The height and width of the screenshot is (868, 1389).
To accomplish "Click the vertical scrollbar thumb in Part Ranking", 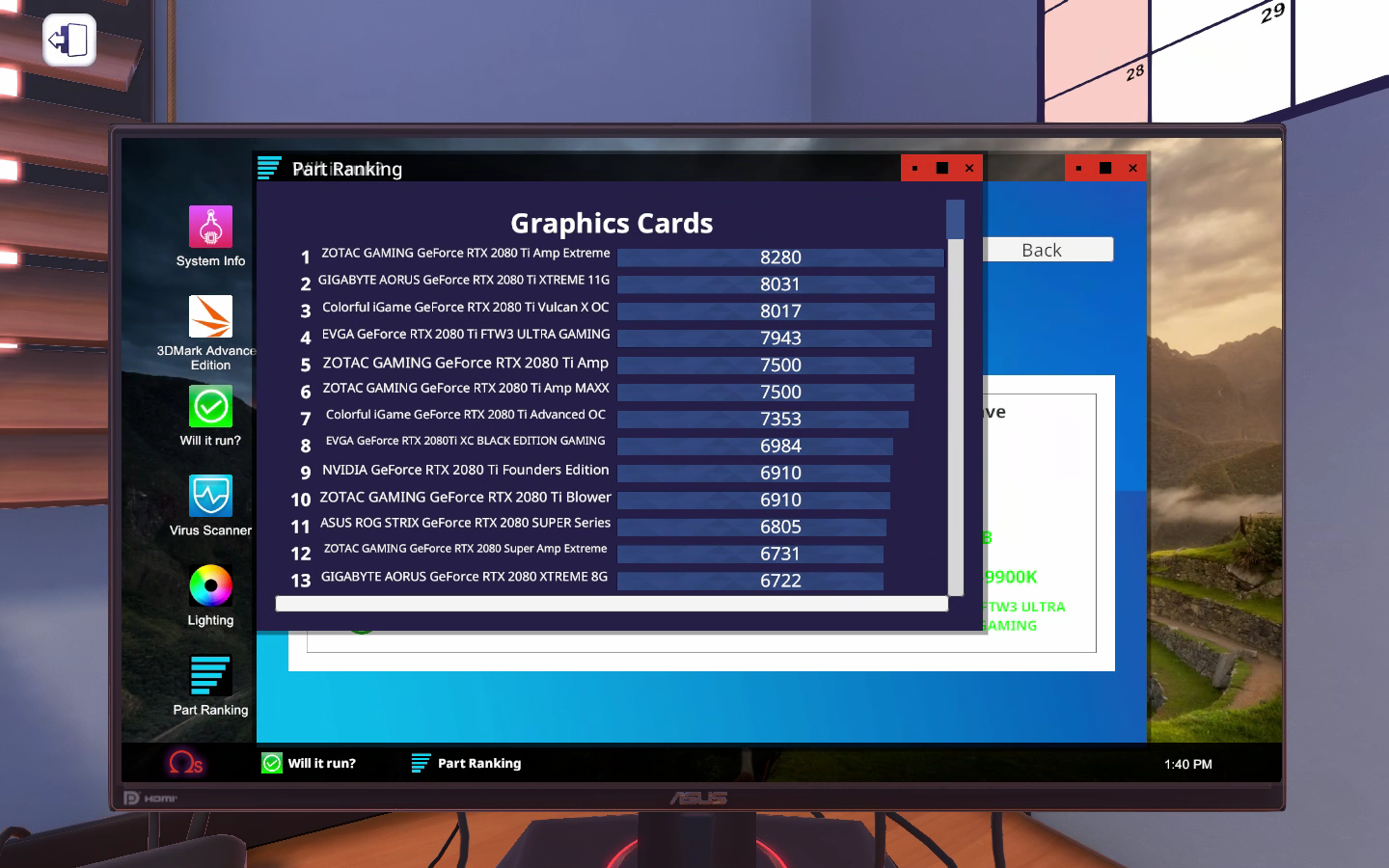I will (956, 220).
